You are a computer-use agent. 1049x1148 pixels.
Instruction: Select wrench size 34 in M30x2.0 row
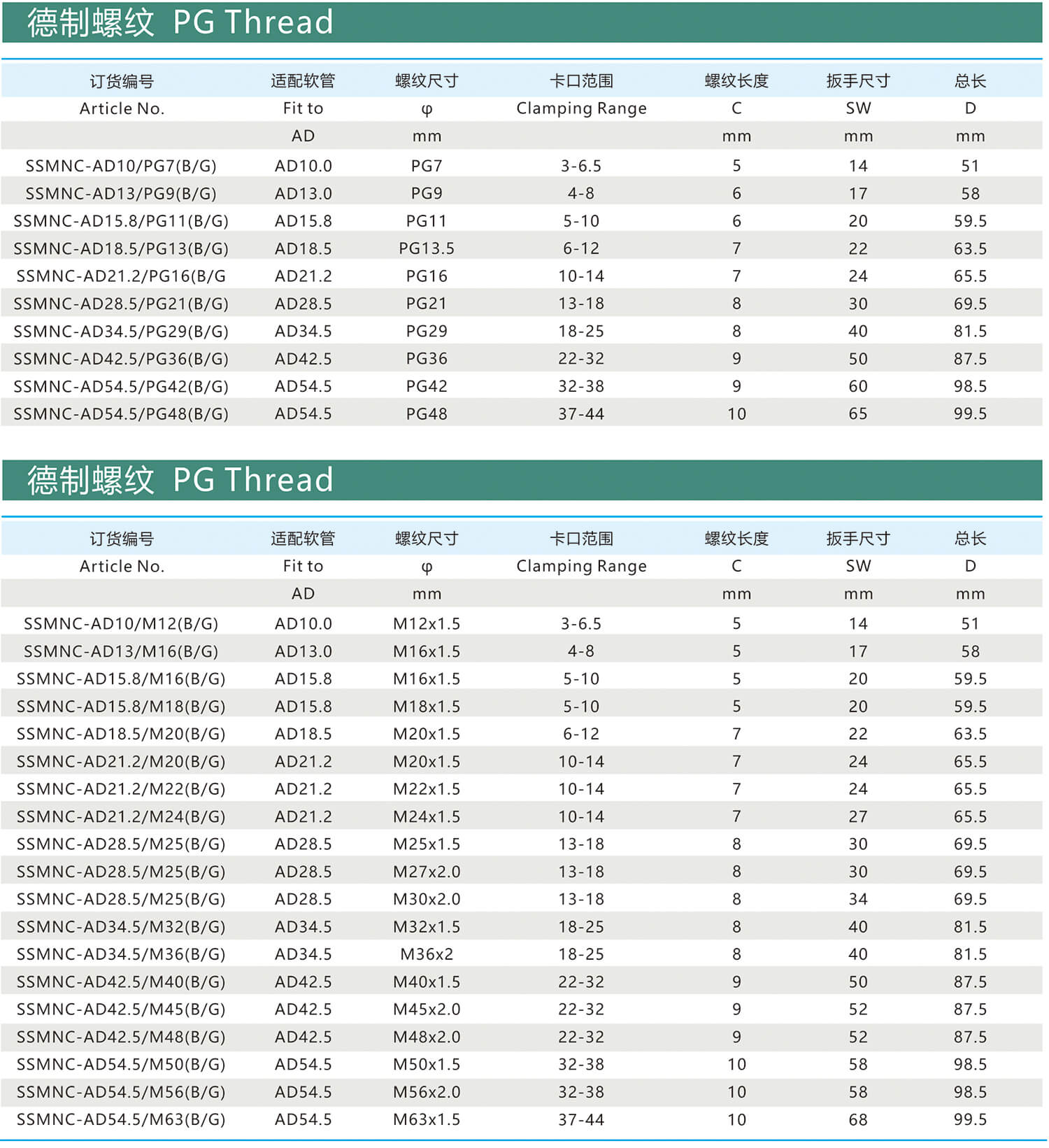click(858, 899)
